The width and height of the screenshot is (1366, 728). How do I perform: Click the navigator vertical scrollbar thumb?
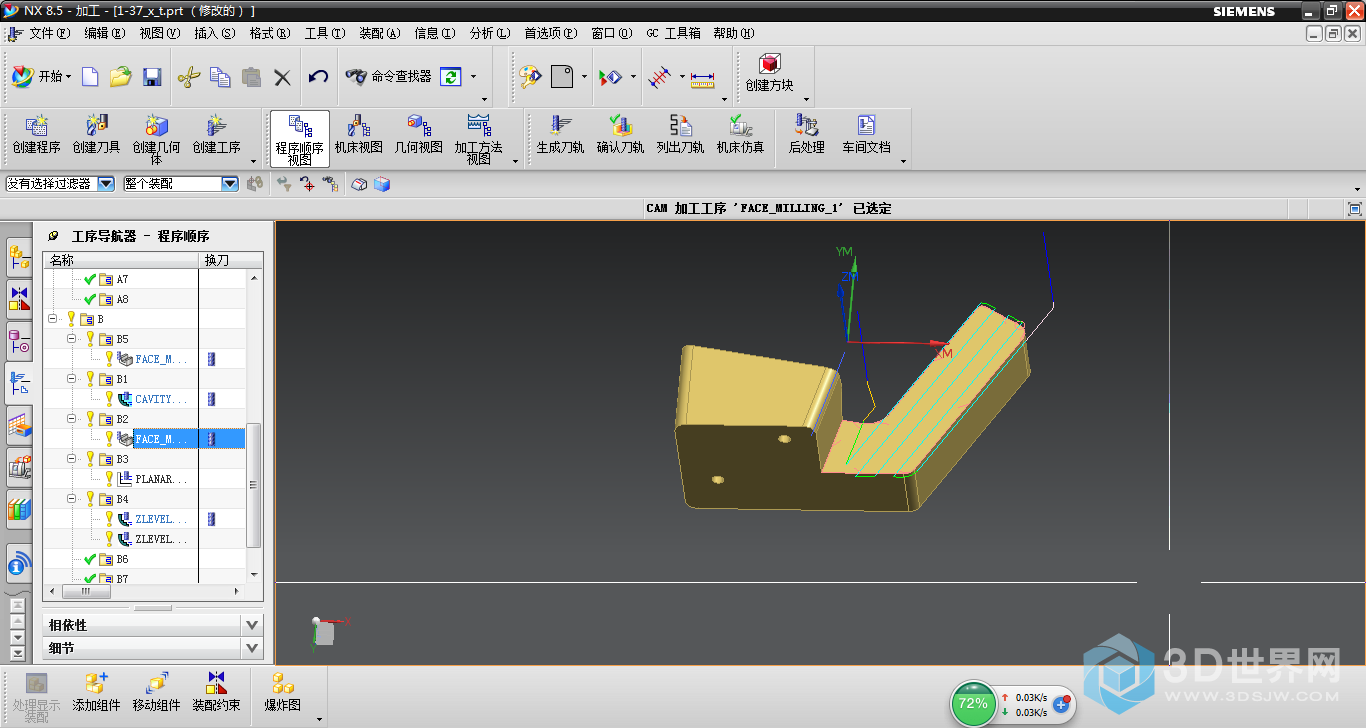tap(254, 484)
